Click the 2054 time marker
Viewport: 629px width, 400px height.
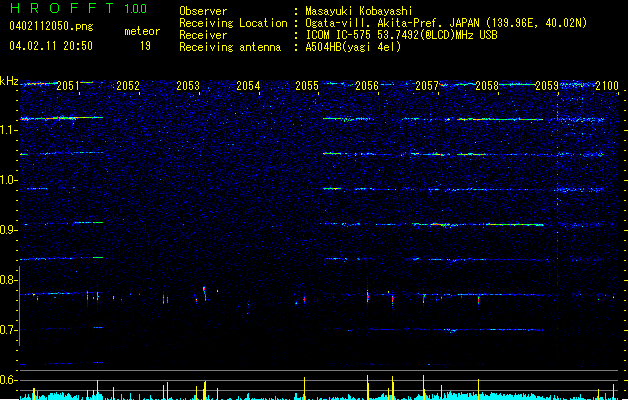coord(248,86)
